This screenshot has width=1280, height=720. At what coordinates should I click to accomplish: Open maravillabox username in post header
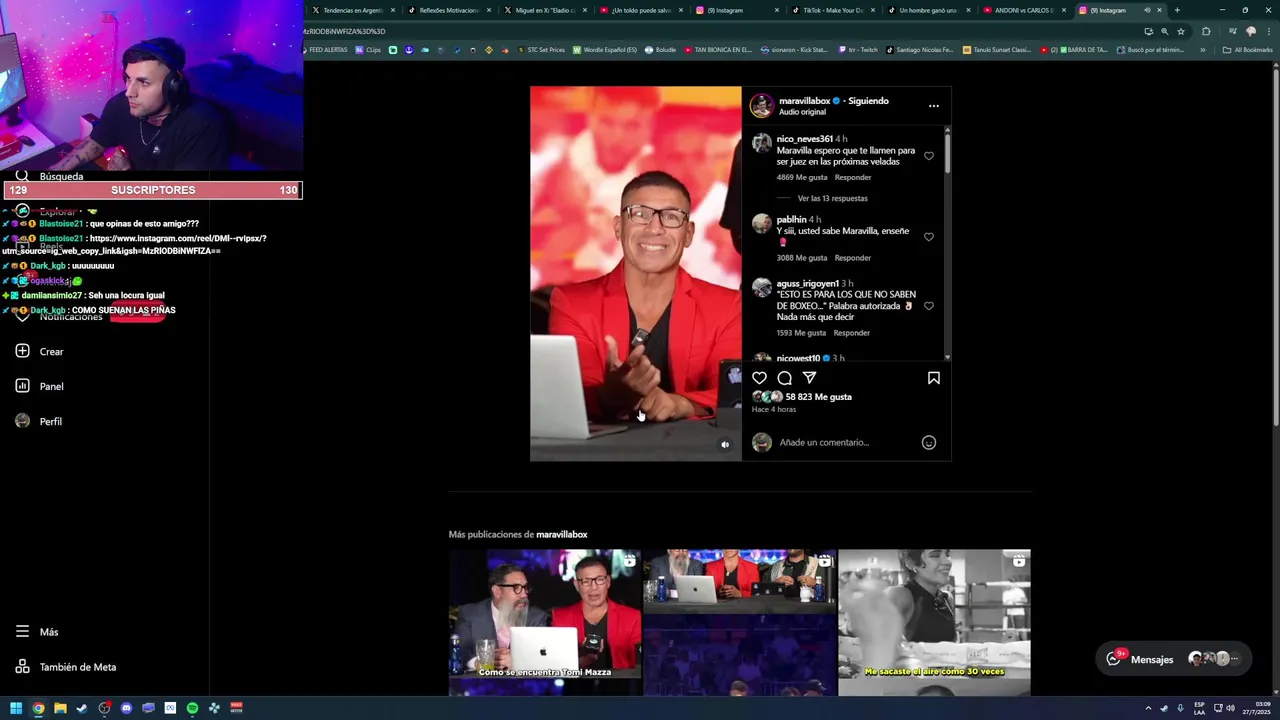[x=804, y=101]
